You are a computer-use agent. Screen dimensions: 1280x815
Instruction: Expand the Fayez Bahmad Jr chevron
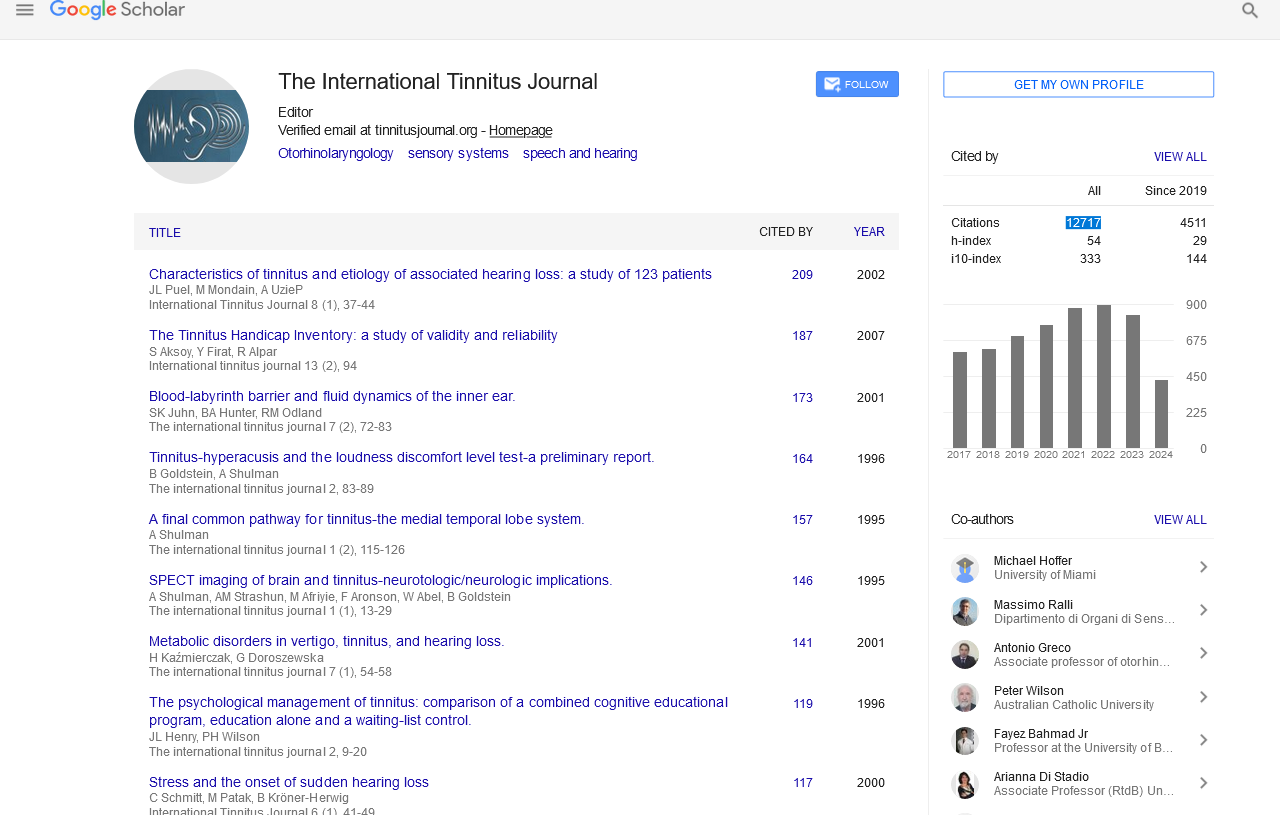[x=1203, y=740]
